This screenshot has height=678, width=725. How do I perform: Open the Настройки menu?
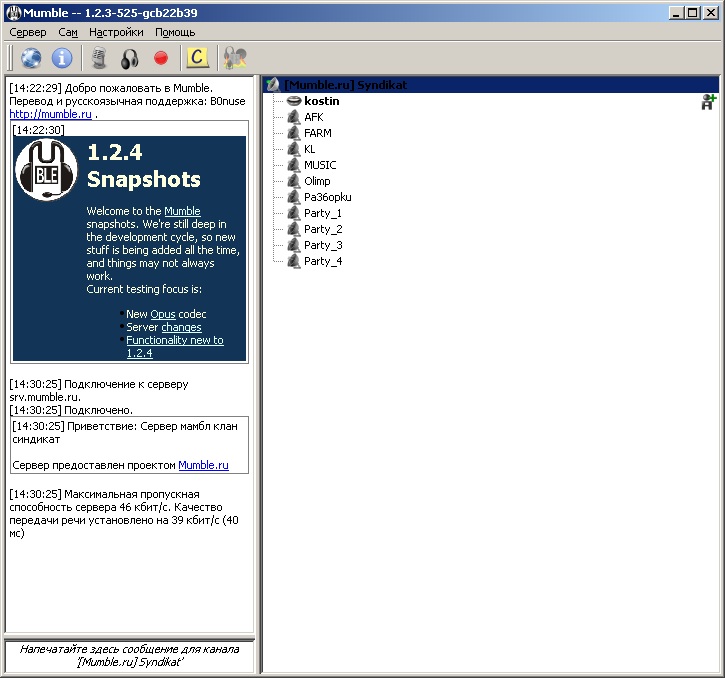[116, 32]
